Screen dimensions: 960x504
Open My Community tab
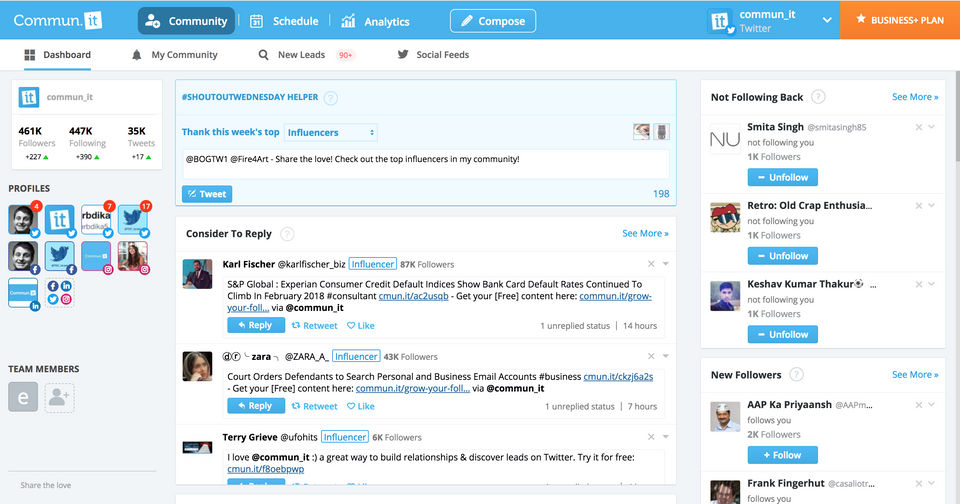[174, 55]
